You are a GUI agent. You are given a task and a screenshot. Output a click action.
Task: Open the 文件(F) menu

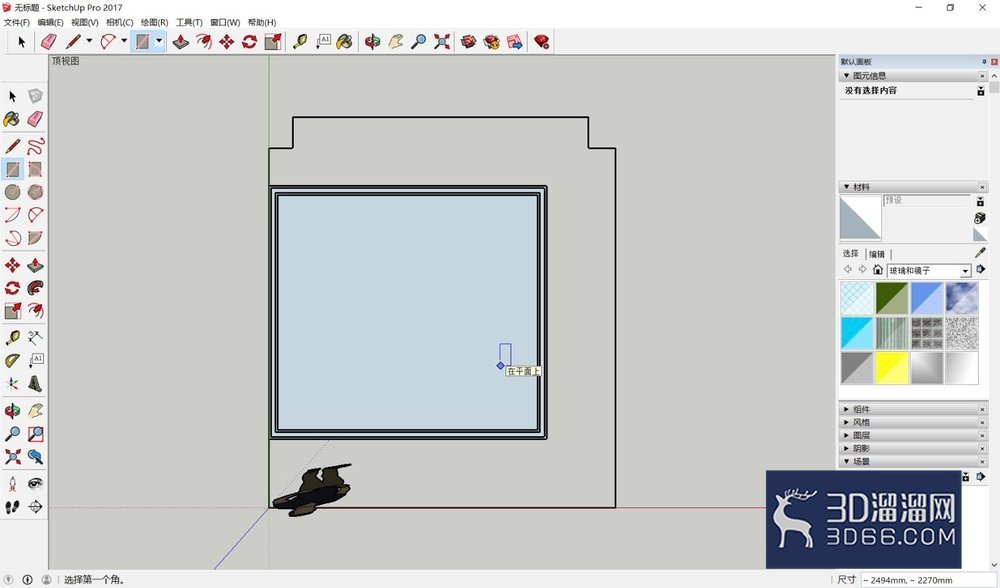pos(17,22)
